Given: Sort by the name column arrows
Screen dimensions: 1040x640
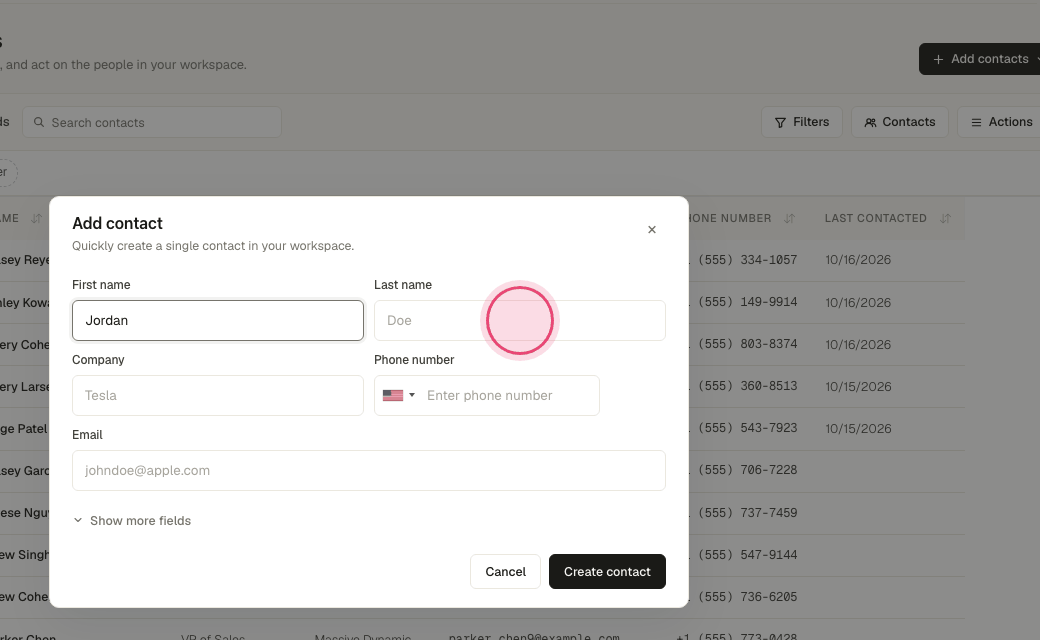Looking at the screenshot, I should 36,218.
